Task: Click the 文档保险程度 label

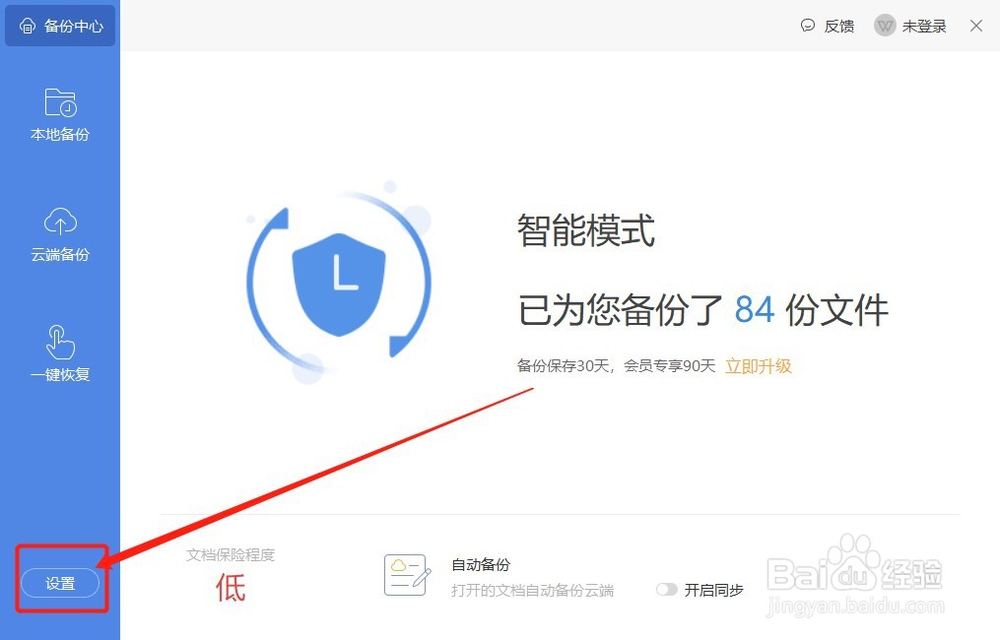Action: point(230,555)
